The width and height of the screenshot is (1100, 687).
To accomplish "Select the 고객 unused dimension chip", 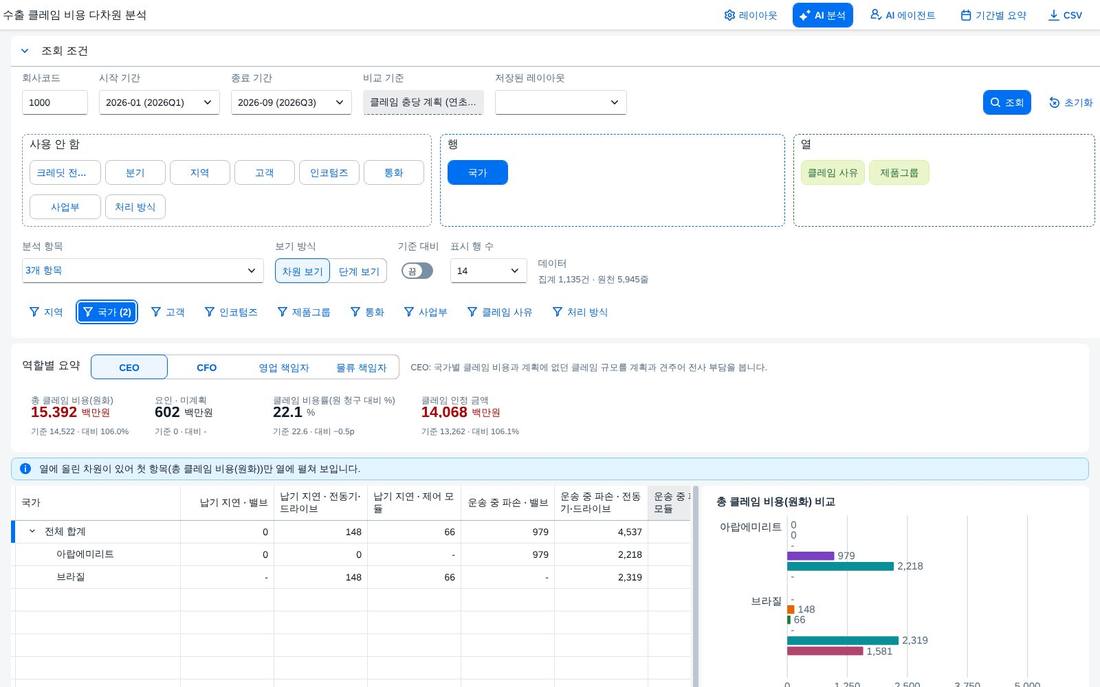I will (x=264, y=173).
